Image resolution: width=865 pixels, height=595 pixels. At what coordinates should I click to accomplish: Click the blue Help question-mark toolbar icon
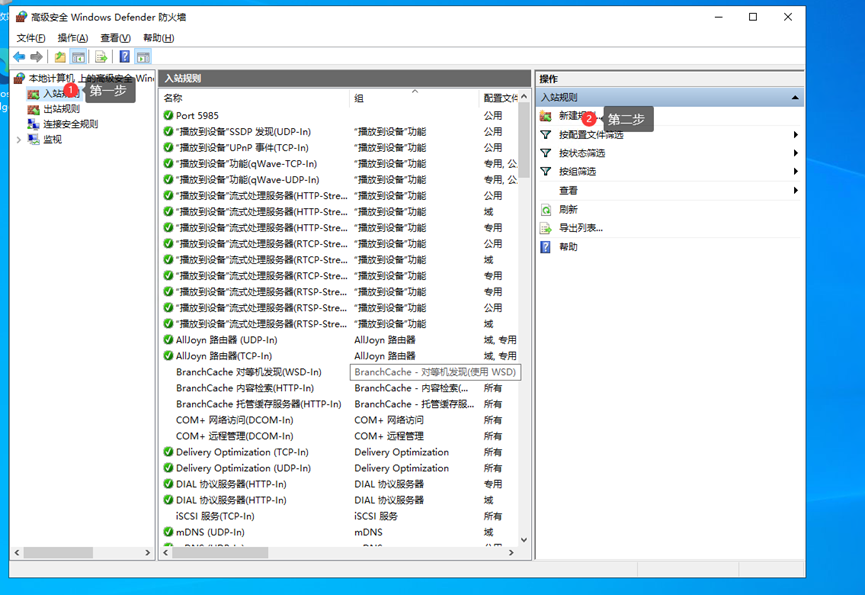tap(125, 56)
